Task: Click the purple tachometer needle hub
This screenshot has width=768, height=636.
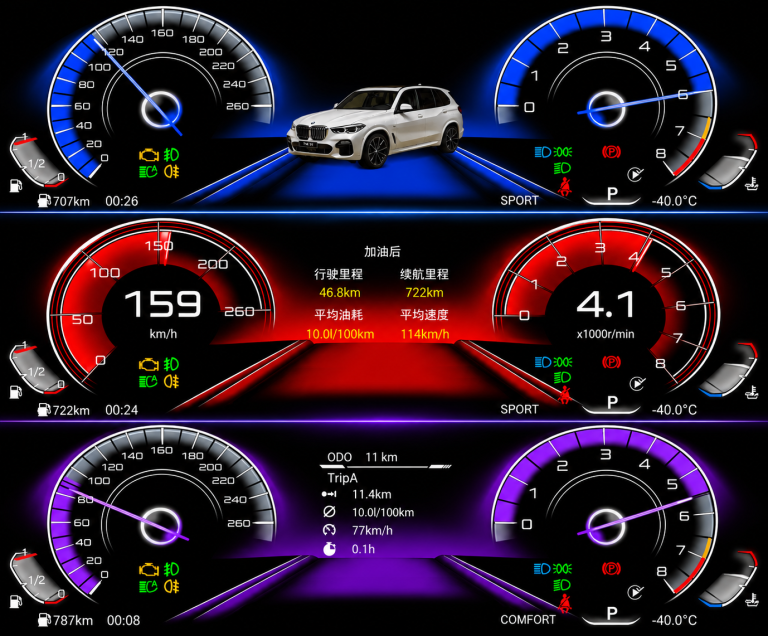Action: click(x=606, y=526)
